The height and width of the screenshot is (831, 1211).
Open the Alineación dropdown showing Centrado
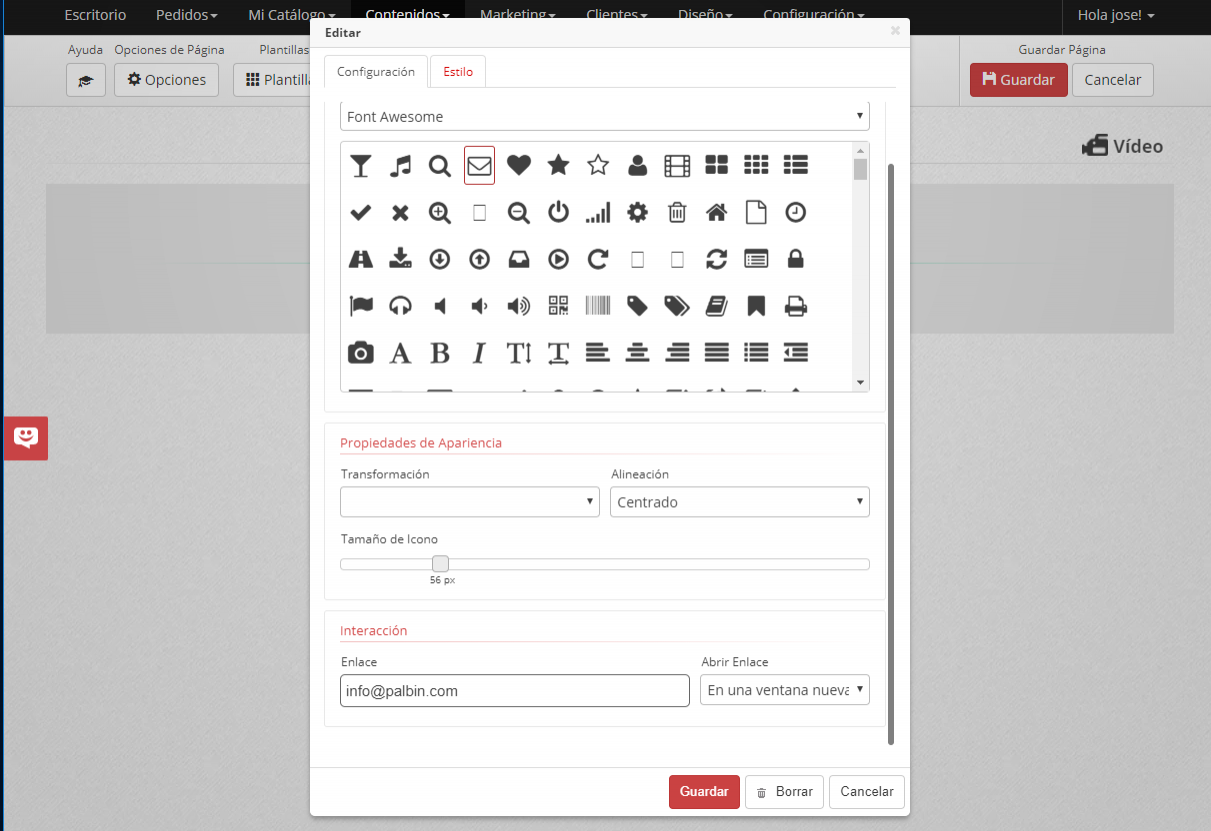[x=739, y=502]
